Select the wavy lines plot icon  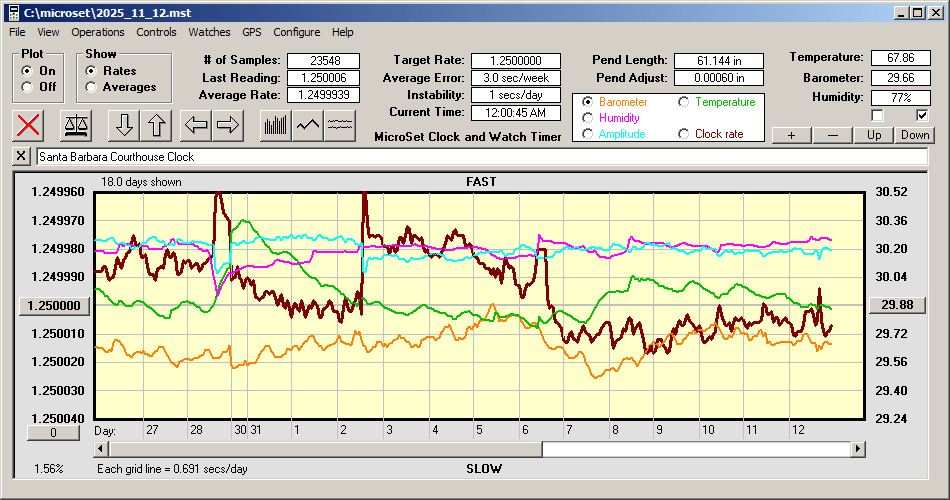coord(341,125)
